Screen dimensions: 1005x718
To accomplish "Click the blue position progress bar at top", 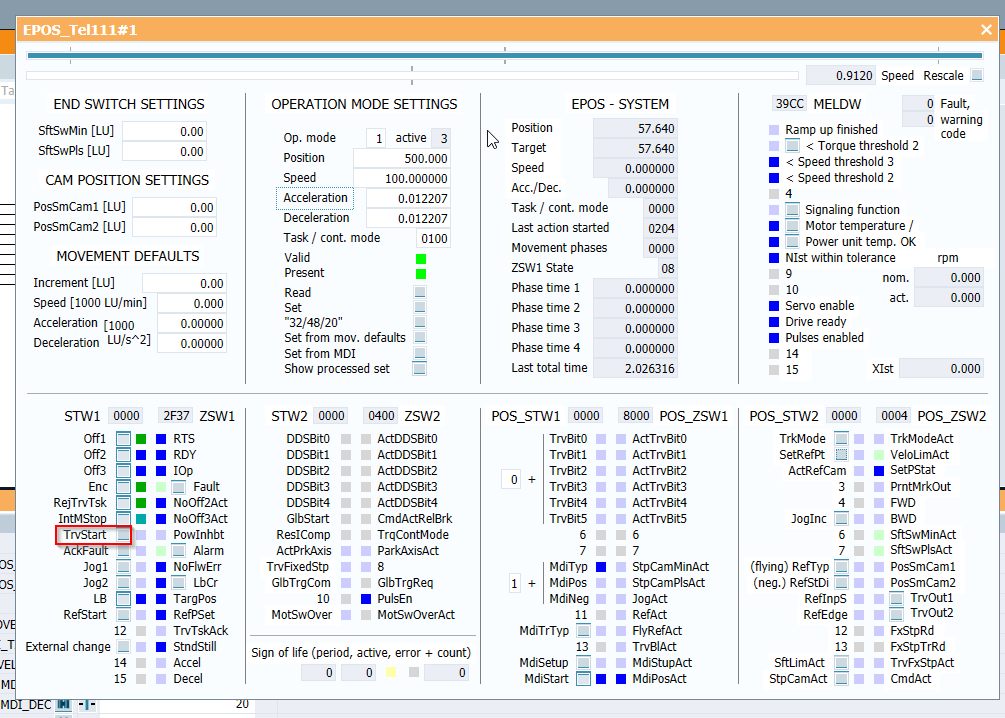I will pos(504,56).
